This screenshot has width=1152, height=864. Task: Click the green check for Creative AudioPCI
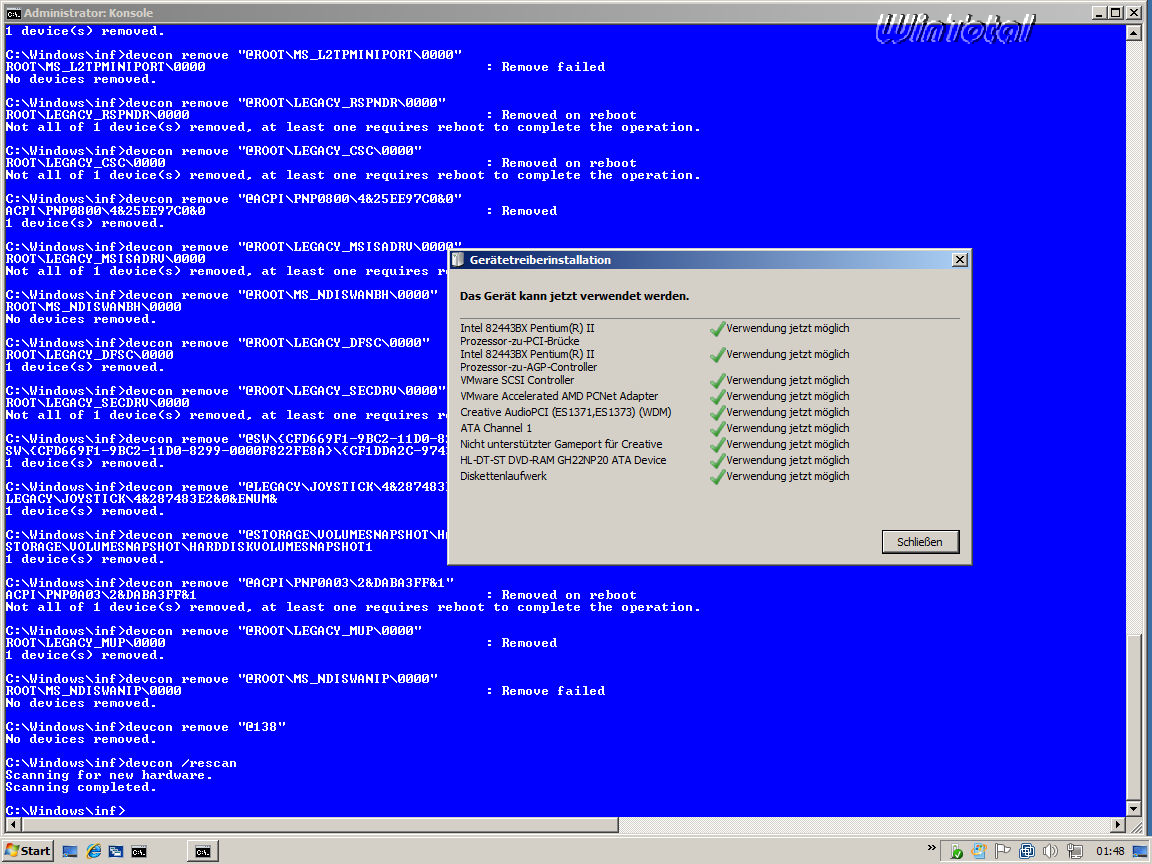click(717, 413)
